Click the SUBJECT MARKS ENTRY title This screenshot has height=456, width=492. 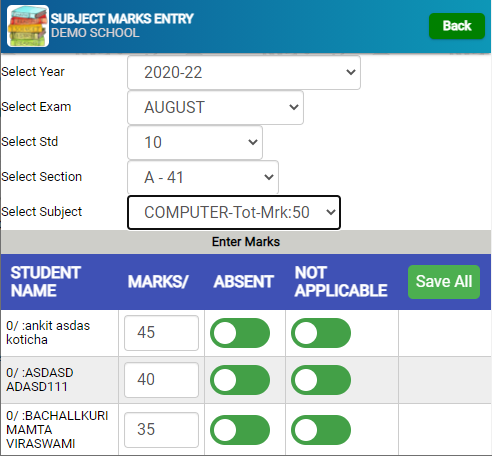pyautogui.click(x=122, y=19)
